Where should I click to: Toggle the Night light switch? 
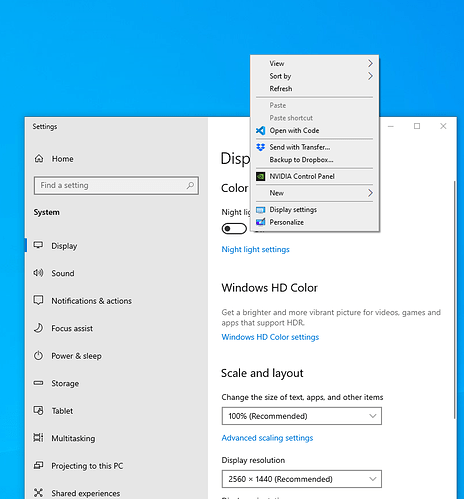click(x=234, y=229)
